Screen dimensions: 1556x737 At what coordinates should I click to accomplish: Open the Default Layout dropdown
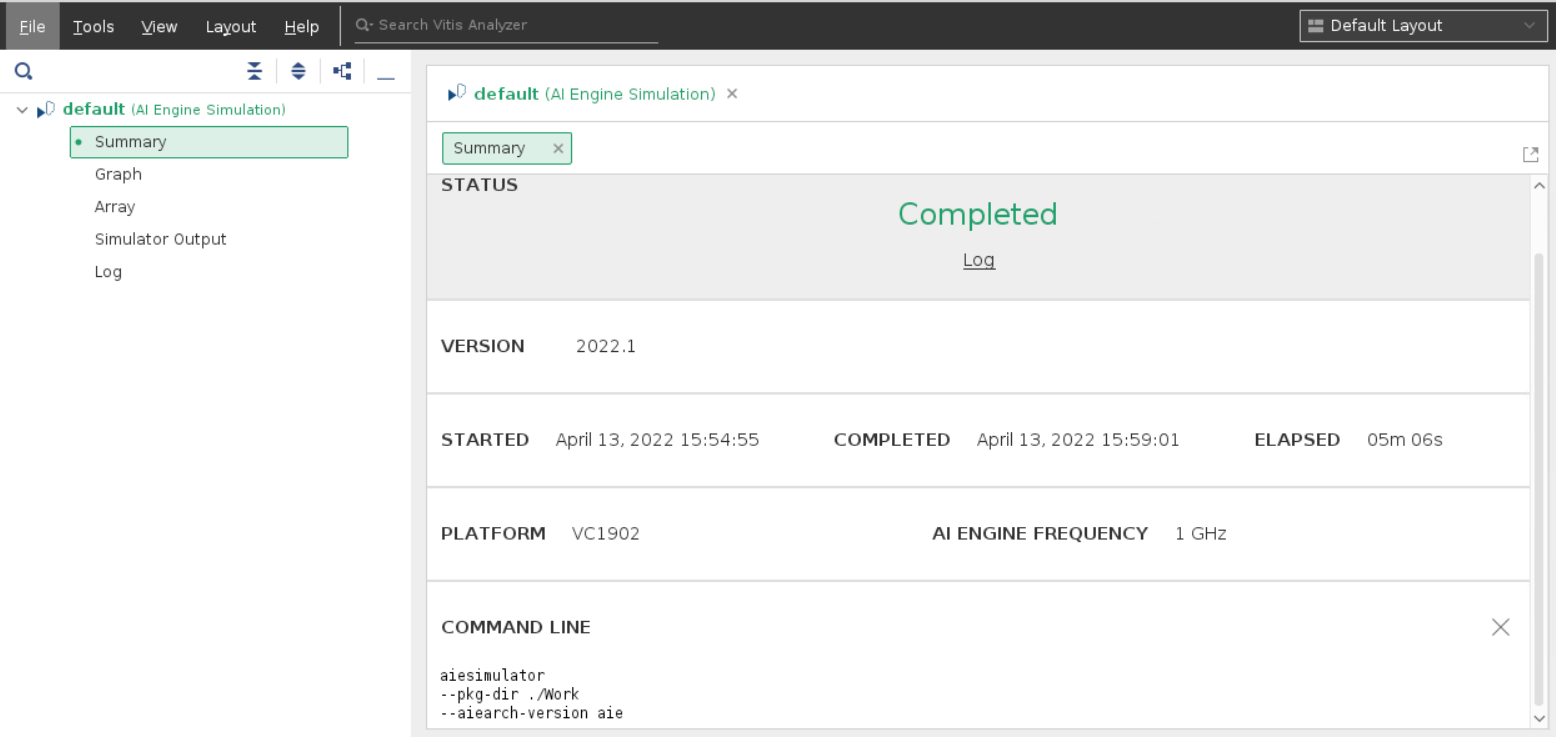coord(1422,25)
